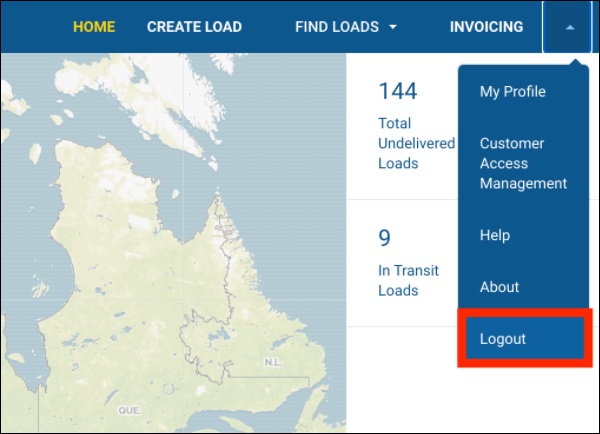Screen dimensions: 600x434
Task: Open the Create Load page
Action: (194, 27)
